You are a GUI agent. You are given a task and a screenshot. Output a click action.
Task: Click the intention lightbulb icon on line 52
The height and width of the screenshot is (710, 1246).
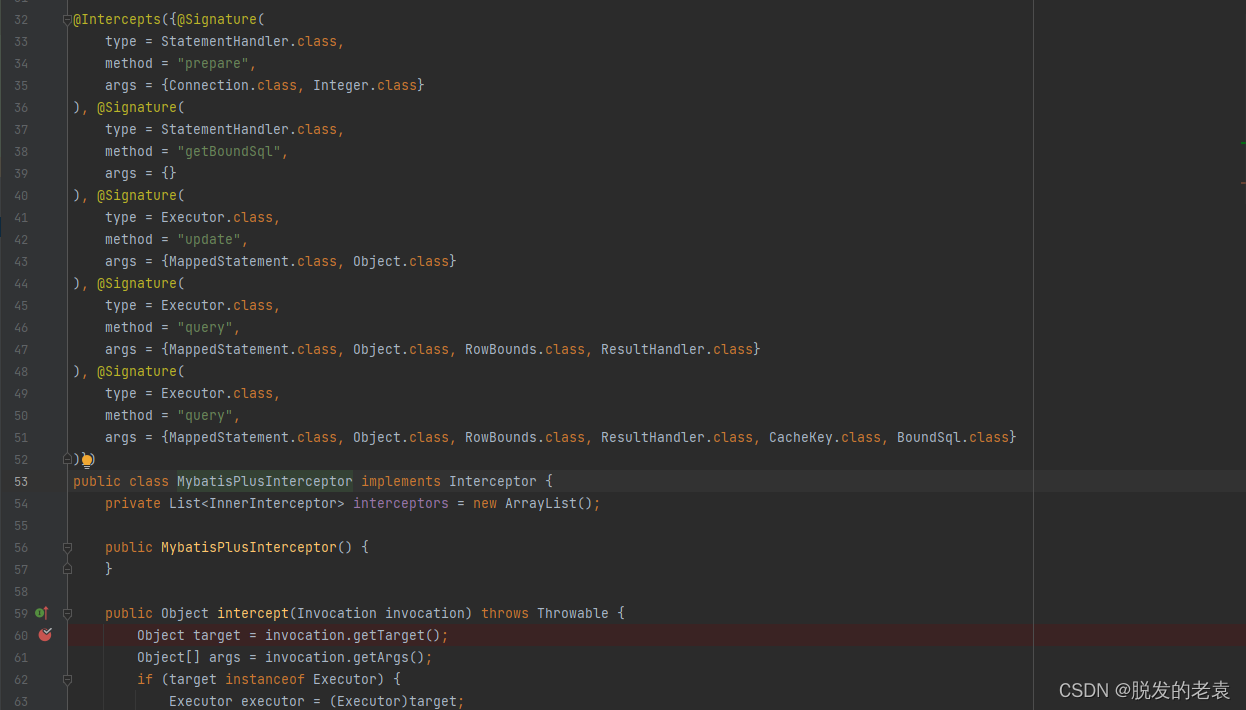pyautogui.click(x=87, y=459)
